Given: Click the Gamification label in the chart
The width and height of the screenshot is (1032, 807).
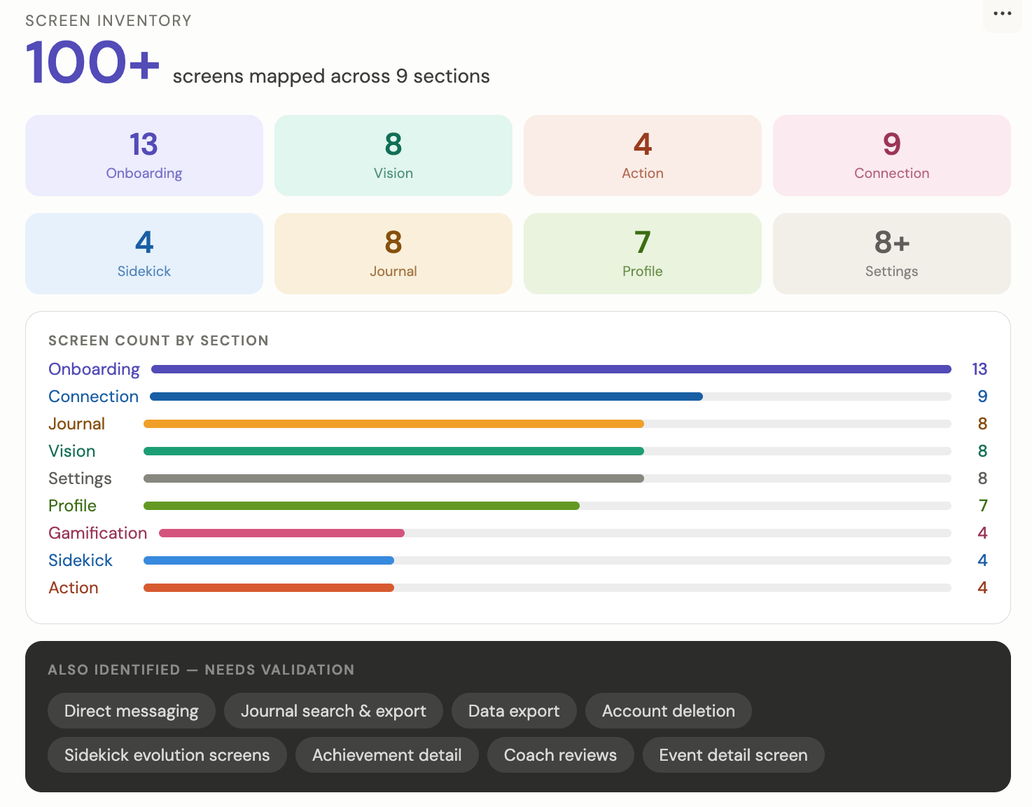Looking at the screenshot, I should coord(97,533).
